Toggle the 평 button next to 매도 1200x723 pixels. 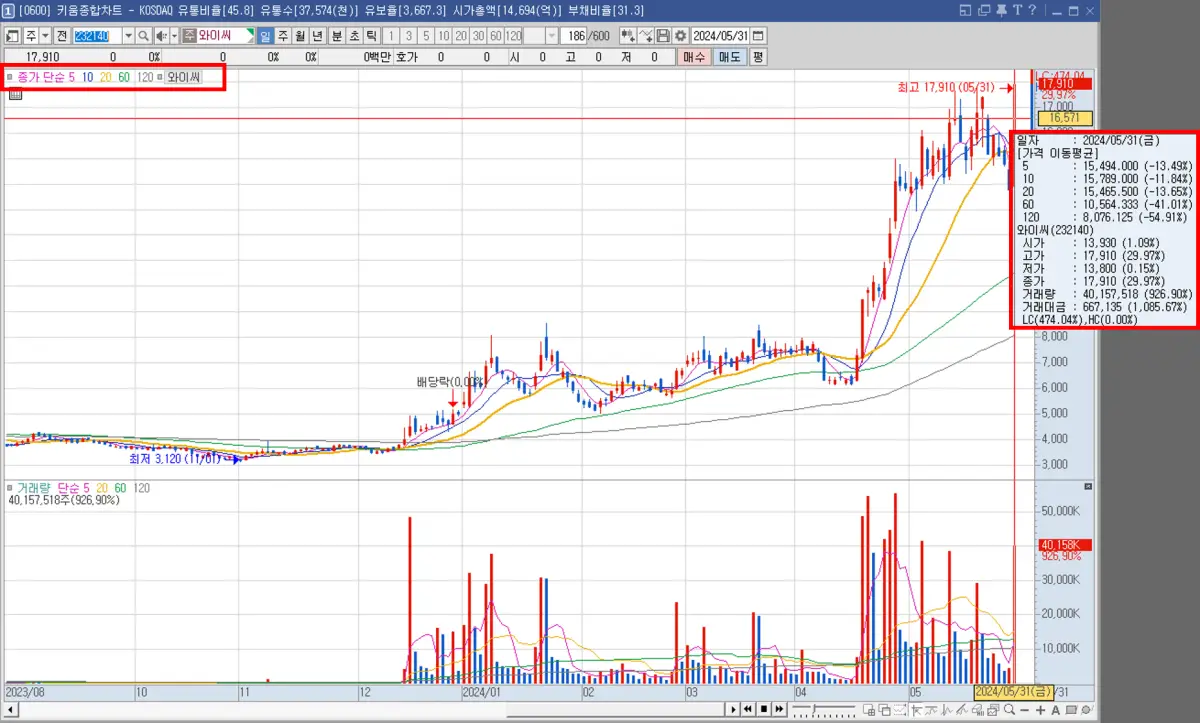click(758, 57)
